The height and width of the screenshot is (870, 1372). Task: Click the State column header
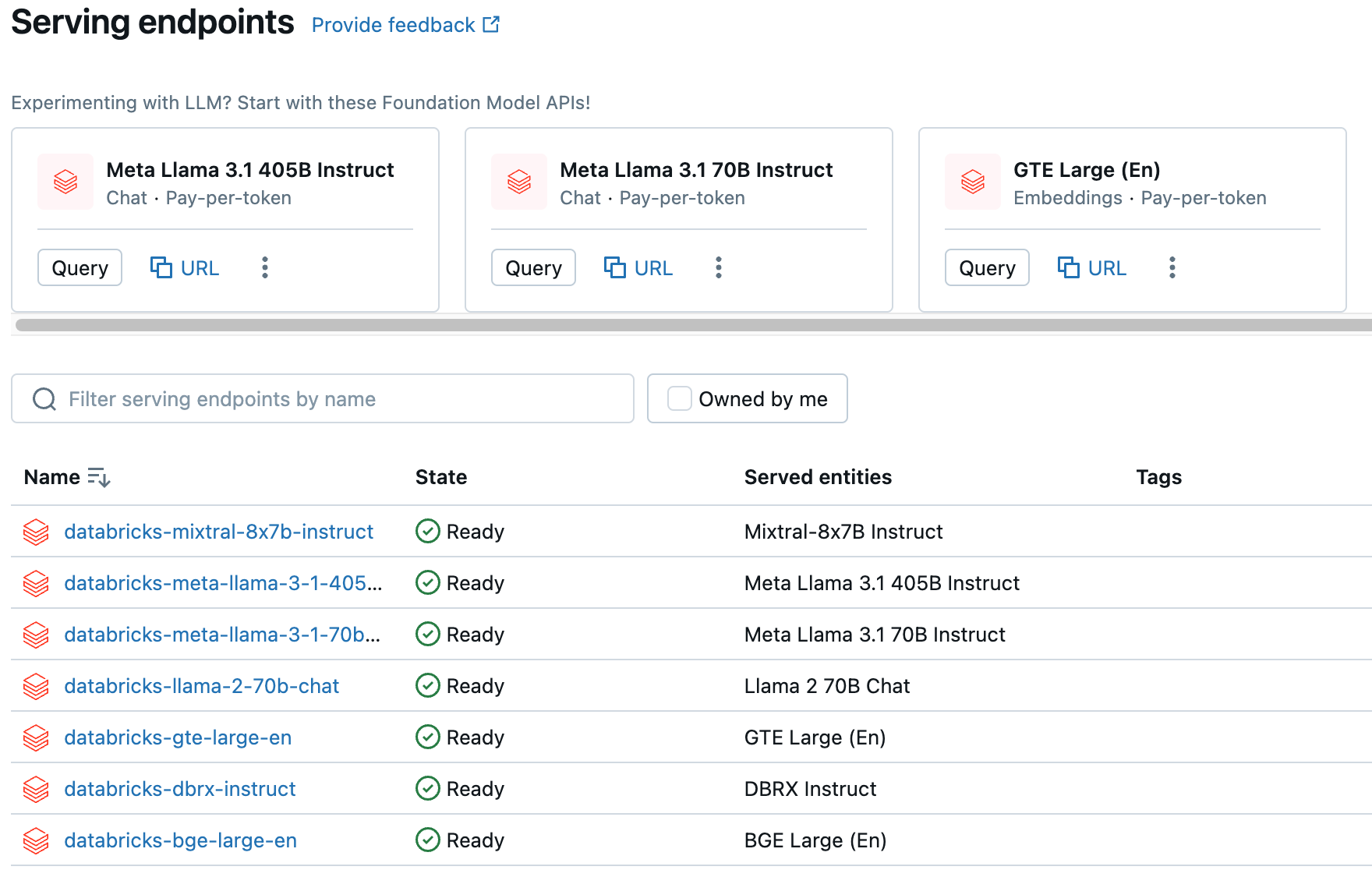click(x=441, y=477)
